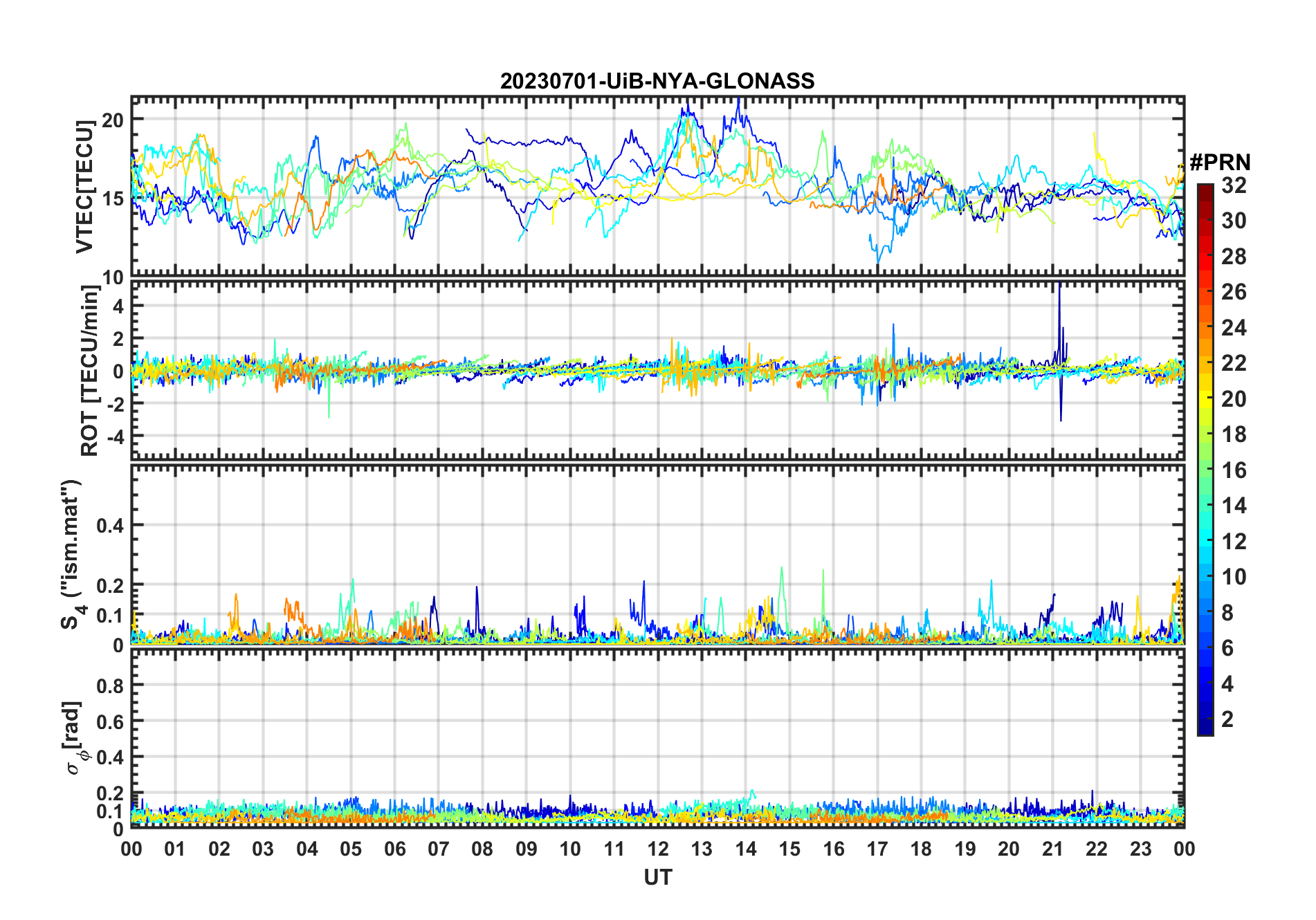Select PRN colorbar tick label 28
Viewport: 1316px width, 920px height.
click(1234, 257)
